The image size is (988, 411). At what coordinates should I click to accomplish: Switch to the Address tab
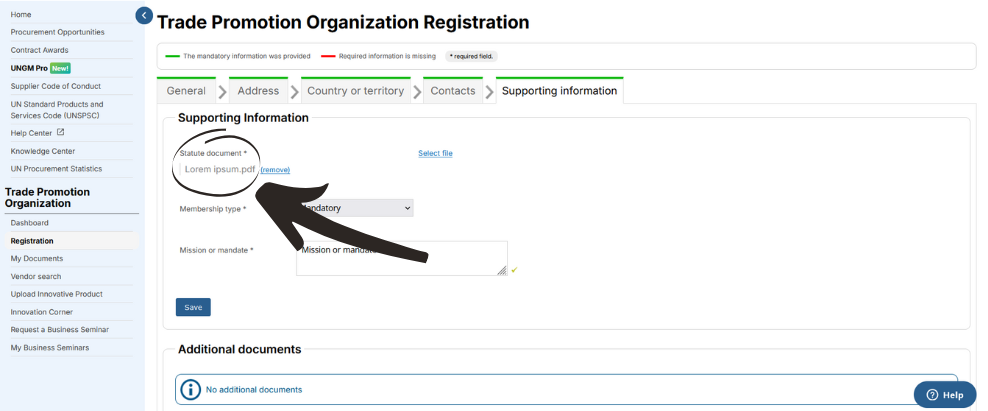coord(258,91)
